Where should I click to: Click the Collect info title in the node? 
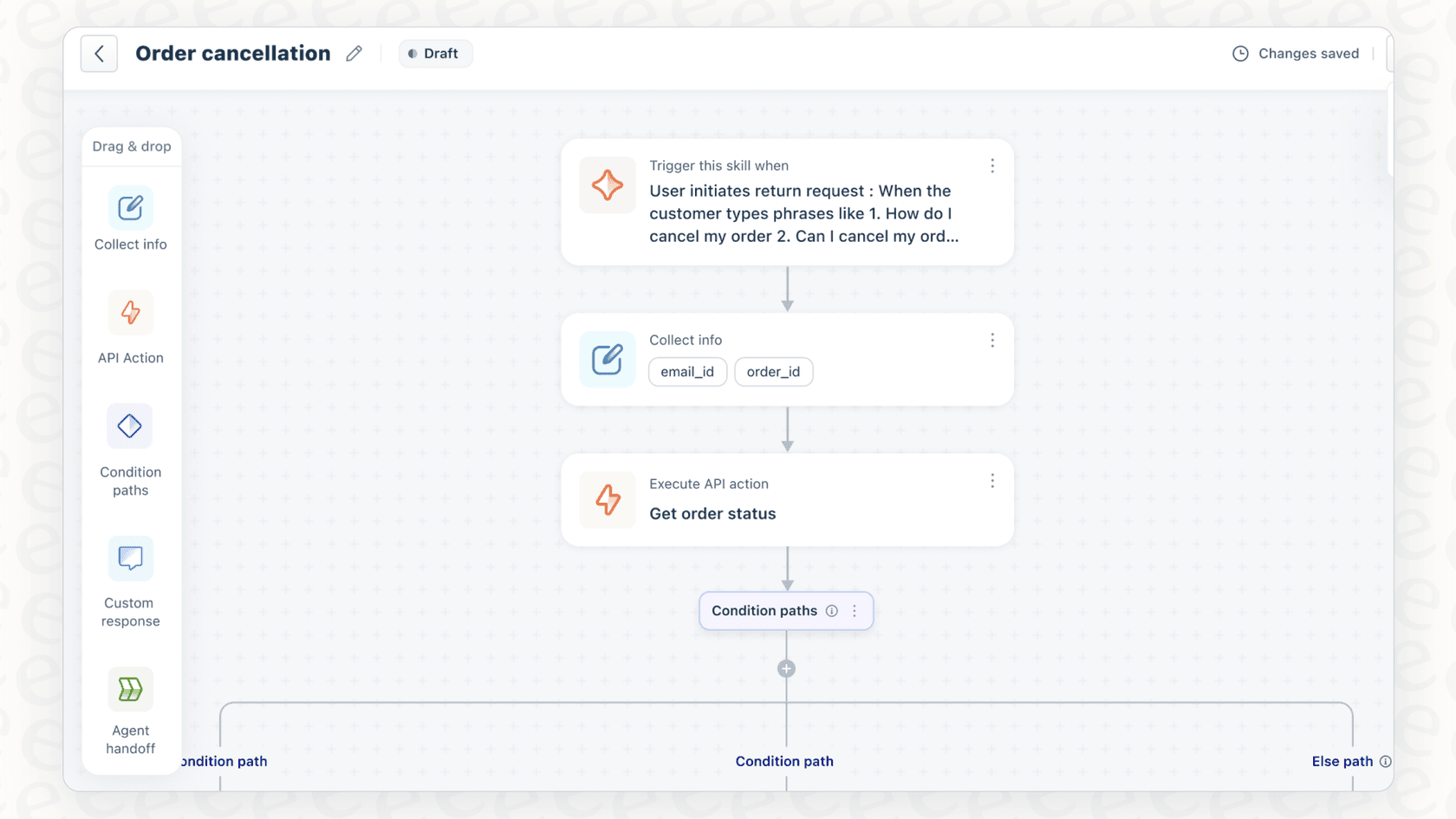(686, 340)
